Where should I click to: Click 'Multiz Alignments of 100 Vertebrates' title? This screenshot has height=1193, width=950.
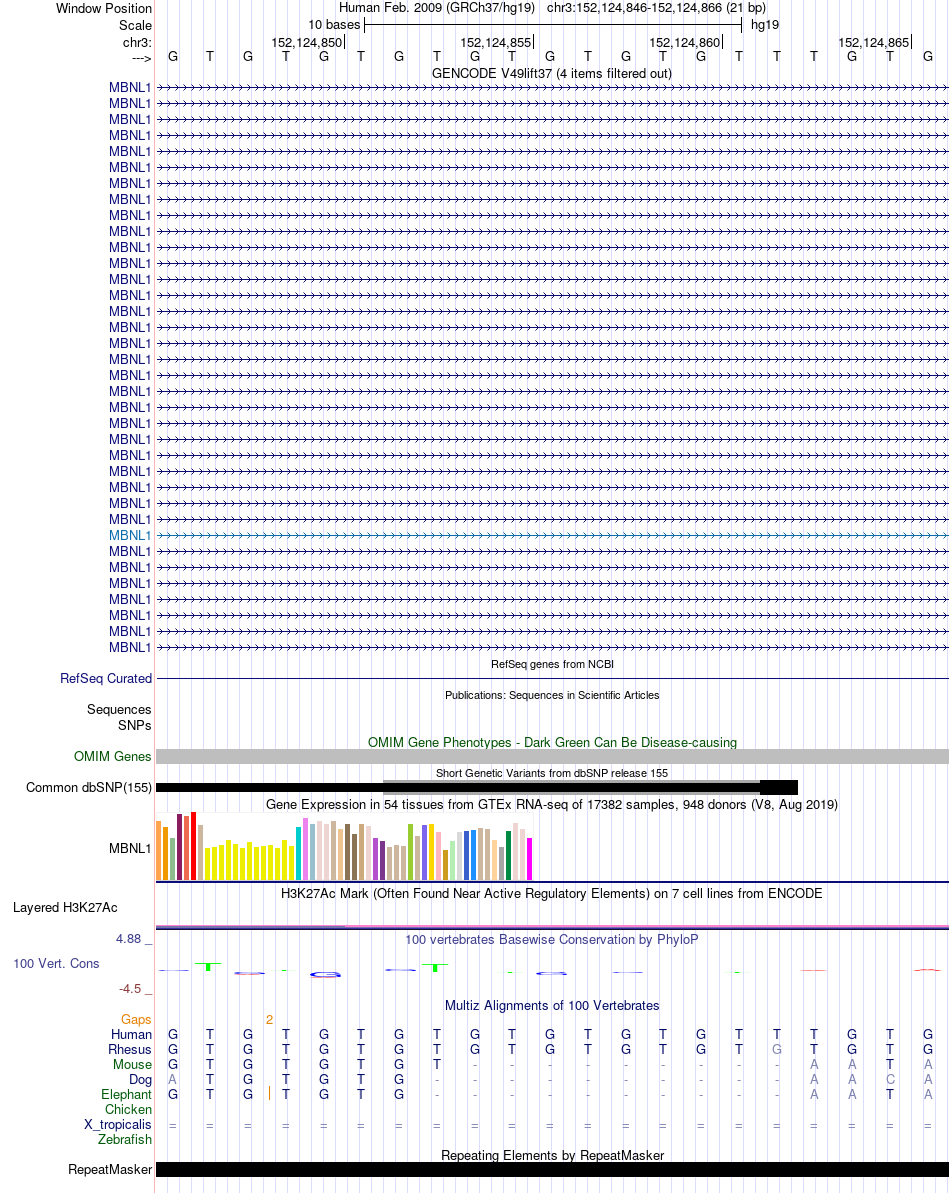click(x=552, y=1005)
